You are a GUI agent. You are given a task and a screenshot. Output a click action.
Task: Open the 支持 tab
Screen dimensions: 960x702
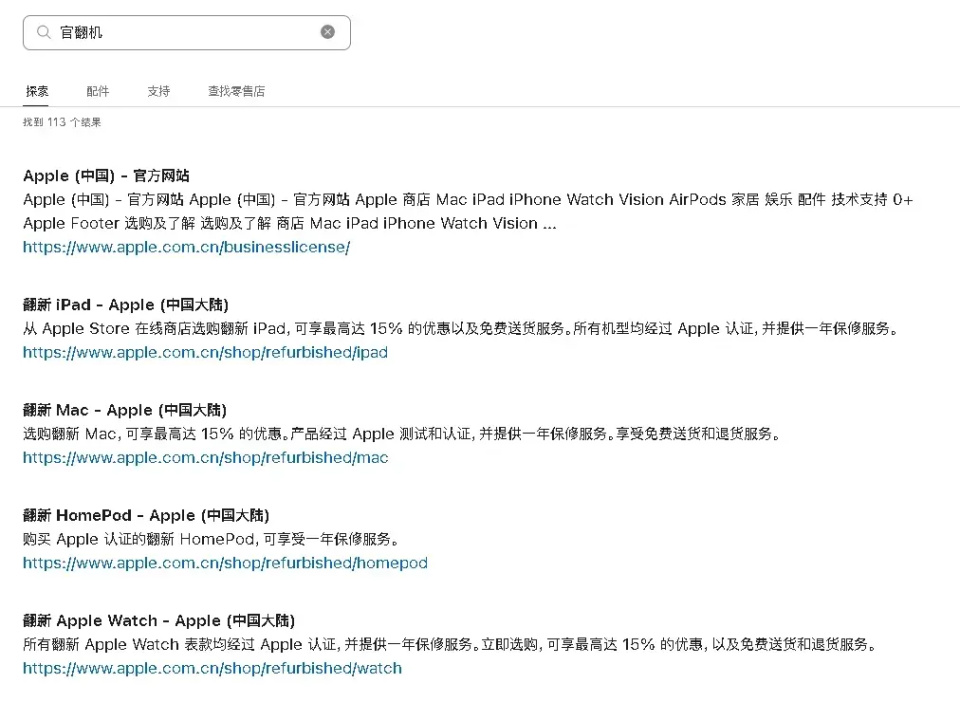pyautogui.click(x=158, y=91)
